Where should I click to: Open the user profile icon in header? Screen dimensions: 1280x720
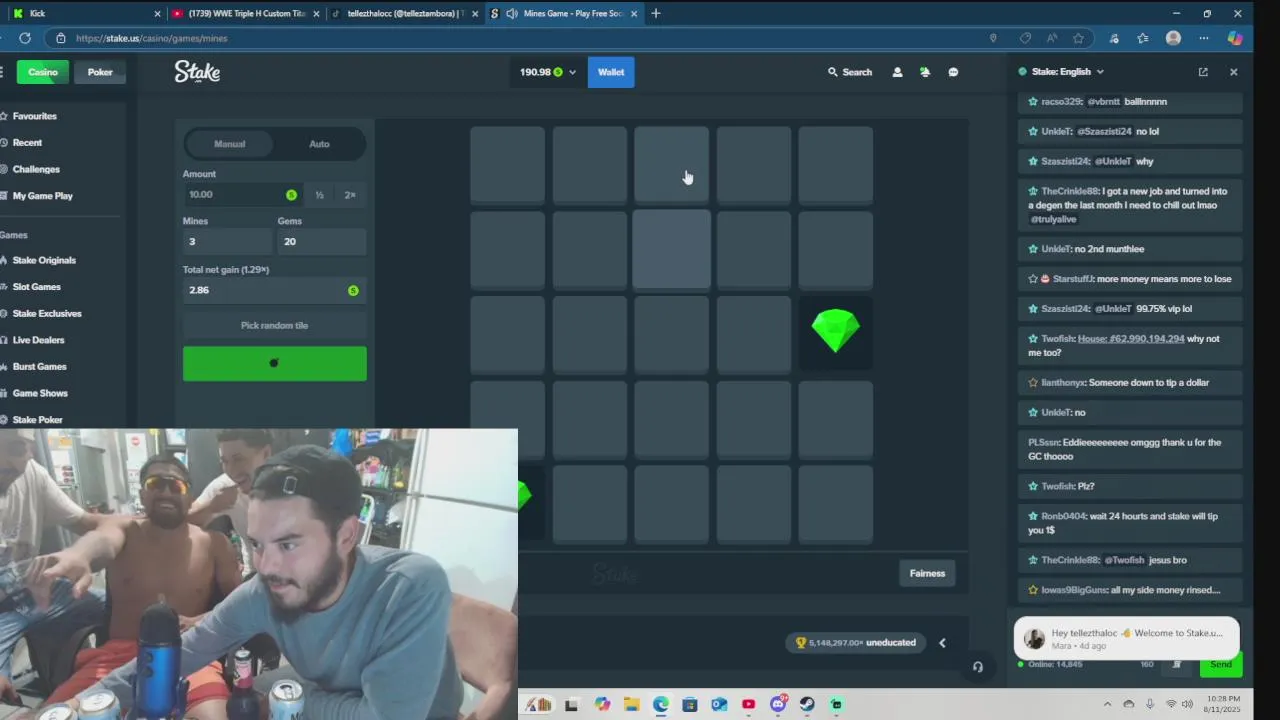click(x=897, y=72)
